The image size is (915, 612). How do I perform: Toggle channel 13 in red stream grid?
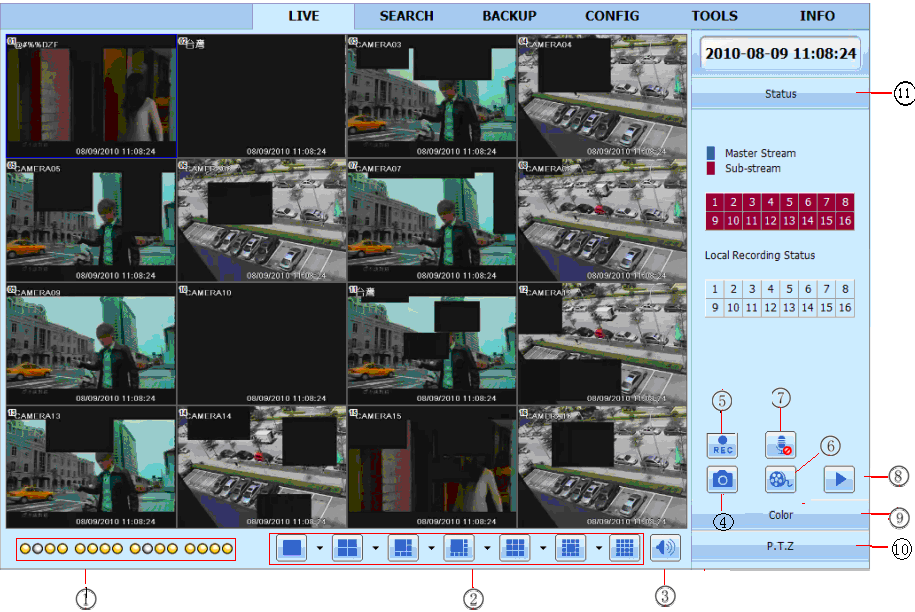[789, 221]
